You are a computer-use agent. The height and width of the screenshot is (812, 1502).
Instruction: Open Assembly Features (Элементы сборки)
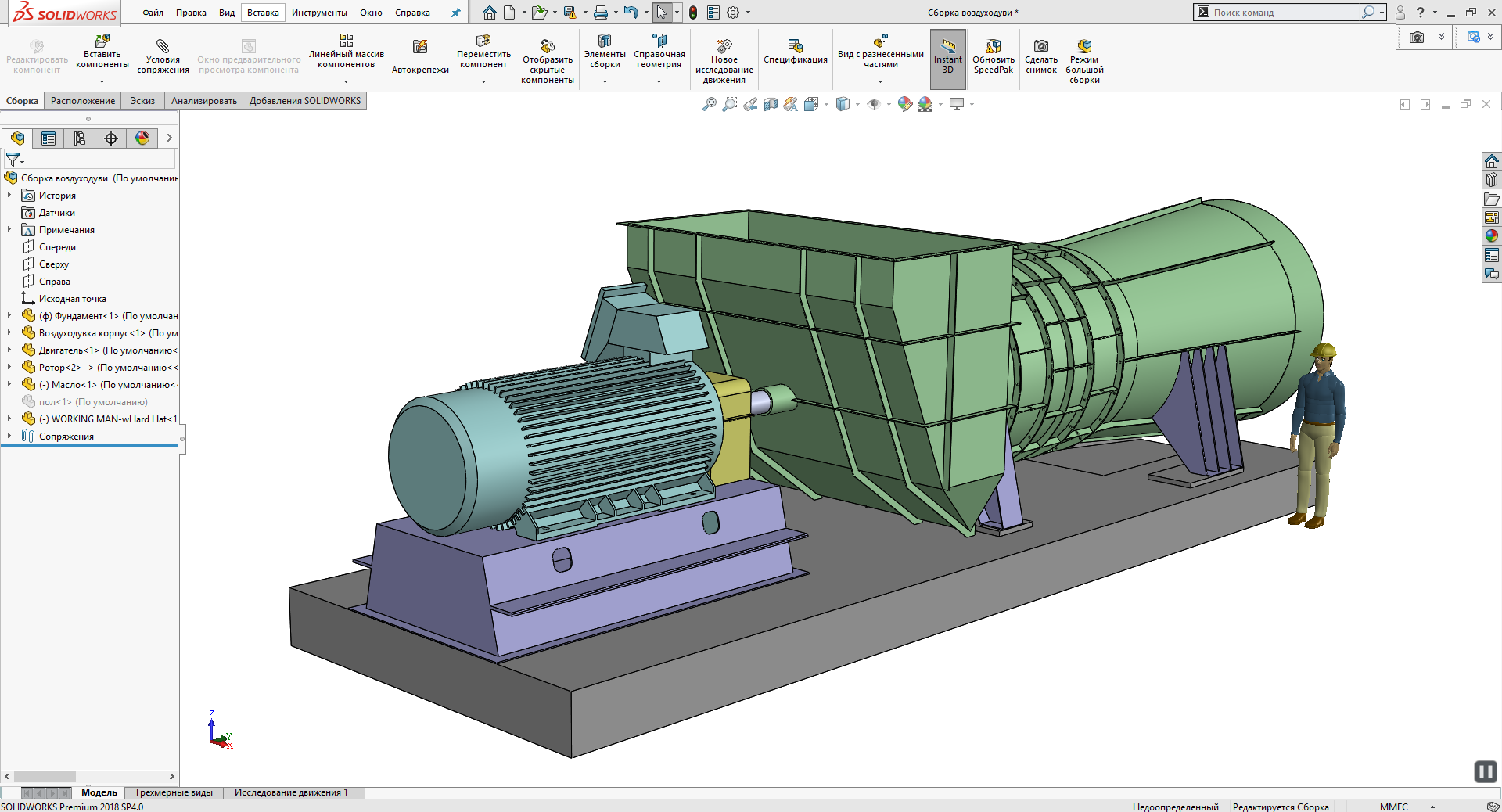pyautogui.click(x=605, y=53)
